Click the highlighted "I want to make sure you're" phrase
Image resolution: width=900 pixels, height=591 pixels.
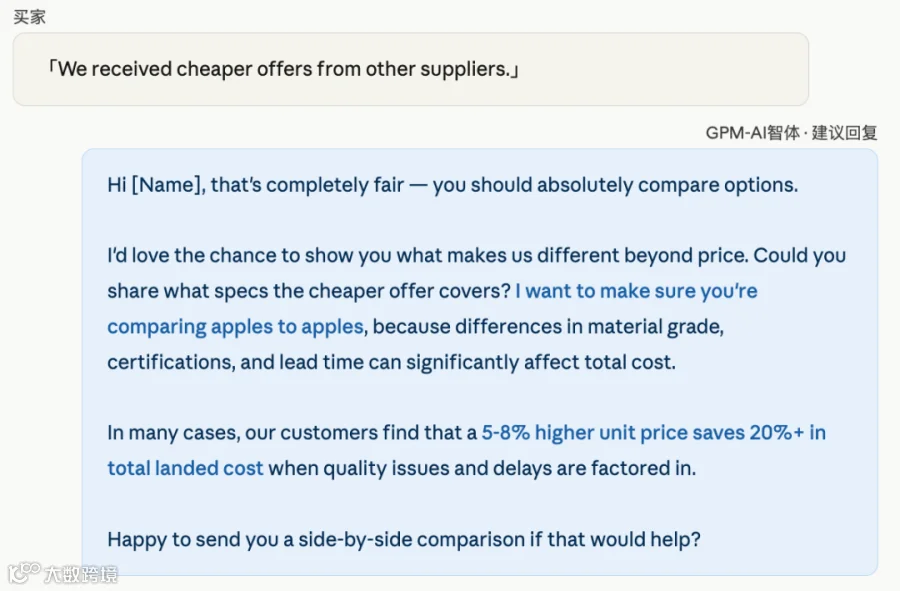point(636,291)
